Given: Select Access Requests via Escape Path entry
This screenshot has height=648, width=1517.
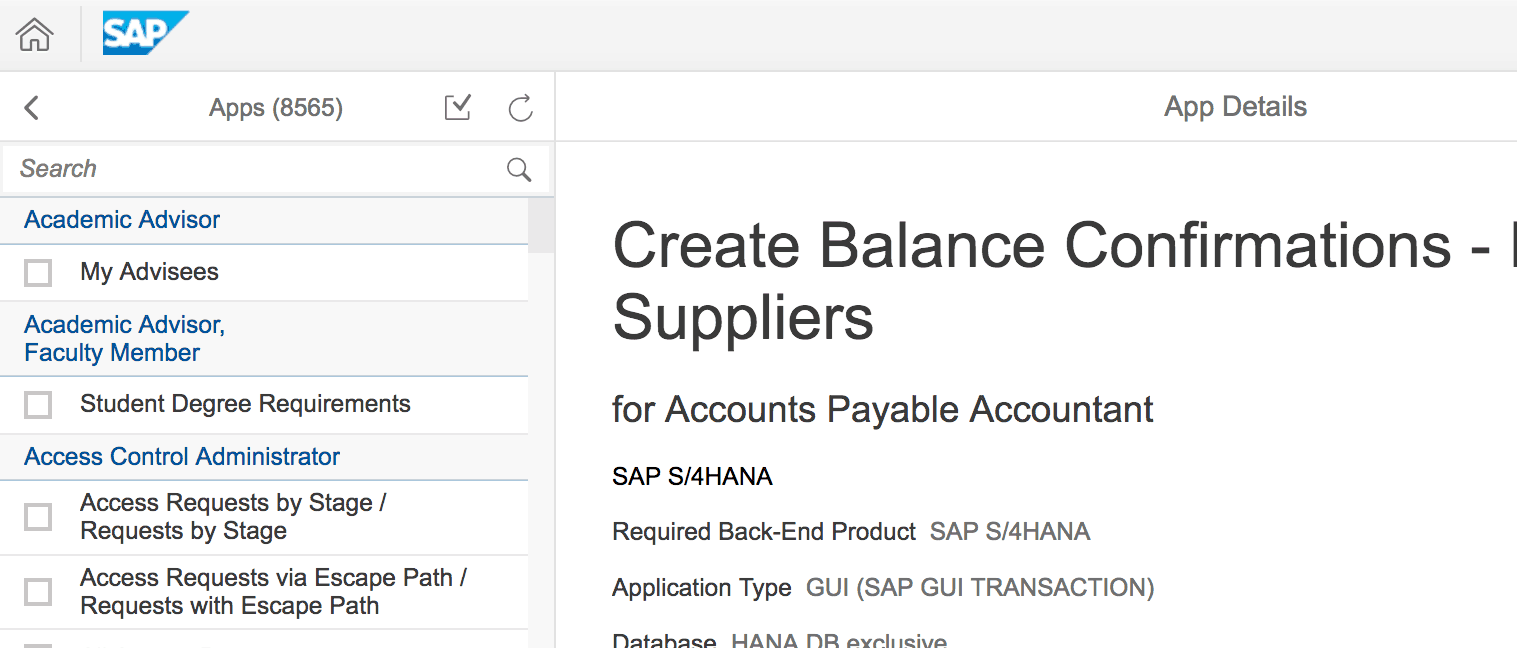Looking at the screenshot, I should [x=264, y=592].
